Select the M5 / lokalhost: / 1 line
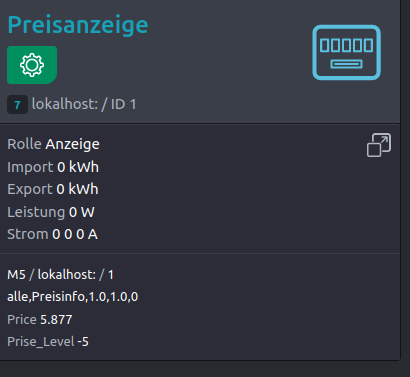The height and width of the screenshot is (377, 410). [x=60, y=275]
